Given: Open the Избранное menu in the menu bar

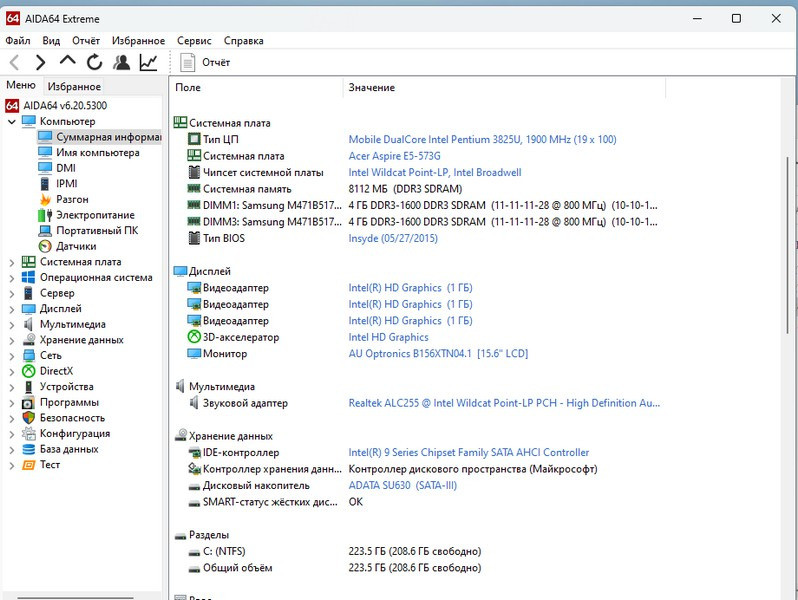Looking at the screenshot, I should pyautogui.click(x=138, y=41).
